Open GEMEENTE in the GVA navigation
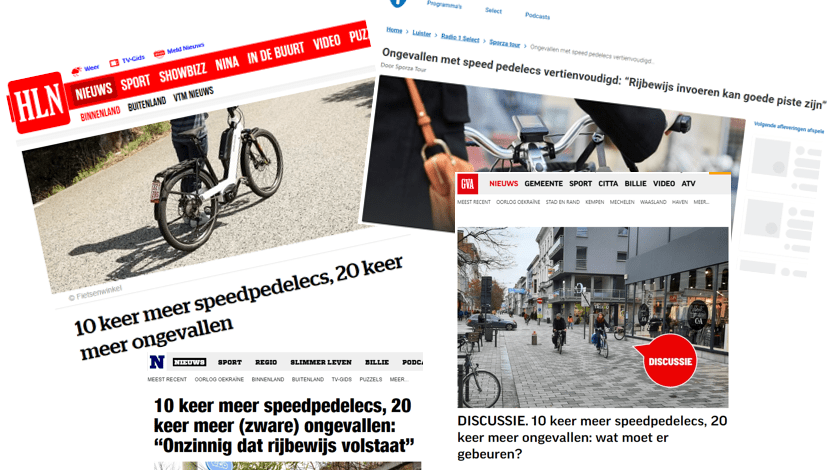The width and height of the screenshot is (830, 470). [544, 184]
